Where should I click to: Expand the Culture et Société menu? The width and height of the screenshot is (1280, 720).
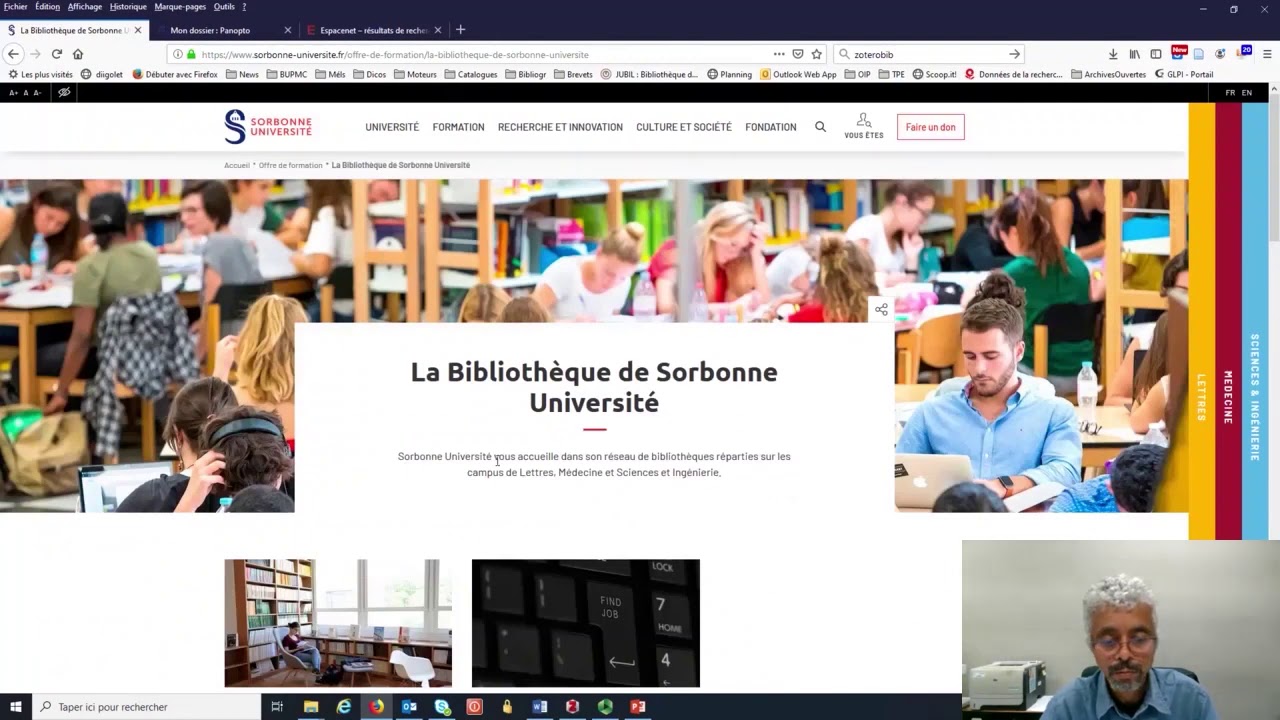684,127
